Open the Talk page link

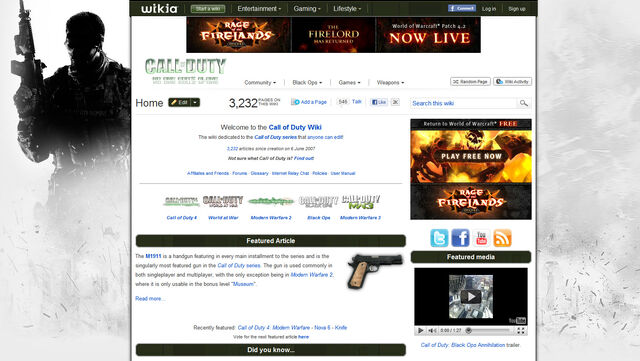tap(357, 102)
